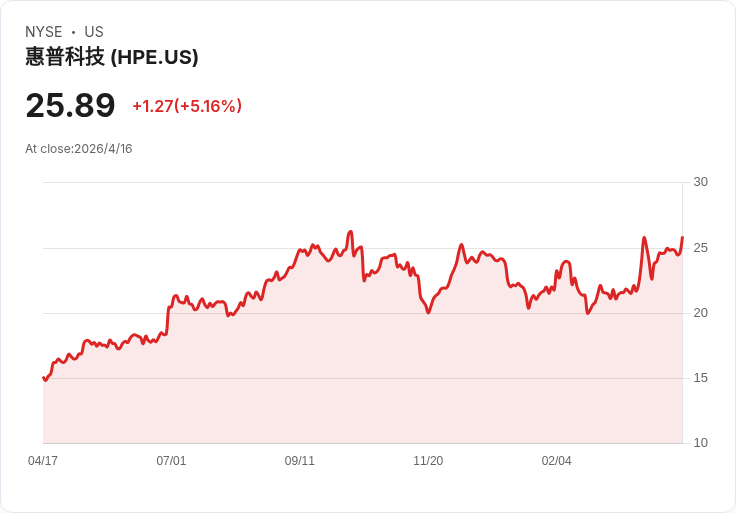Click the 30 label on the price axis
This screenshot has height=513, width=736.
pos(700,182)
